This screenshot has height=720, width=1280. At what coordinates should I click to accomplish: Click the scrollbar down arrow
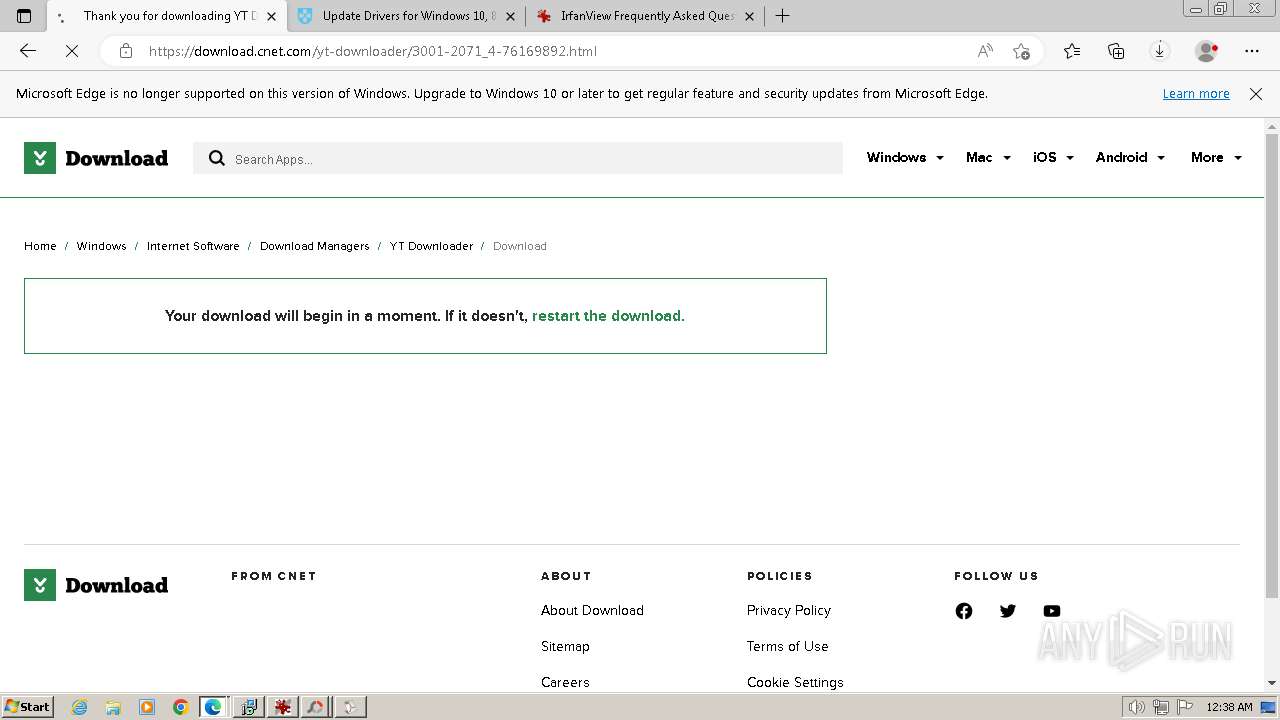tap(1272, 683)
